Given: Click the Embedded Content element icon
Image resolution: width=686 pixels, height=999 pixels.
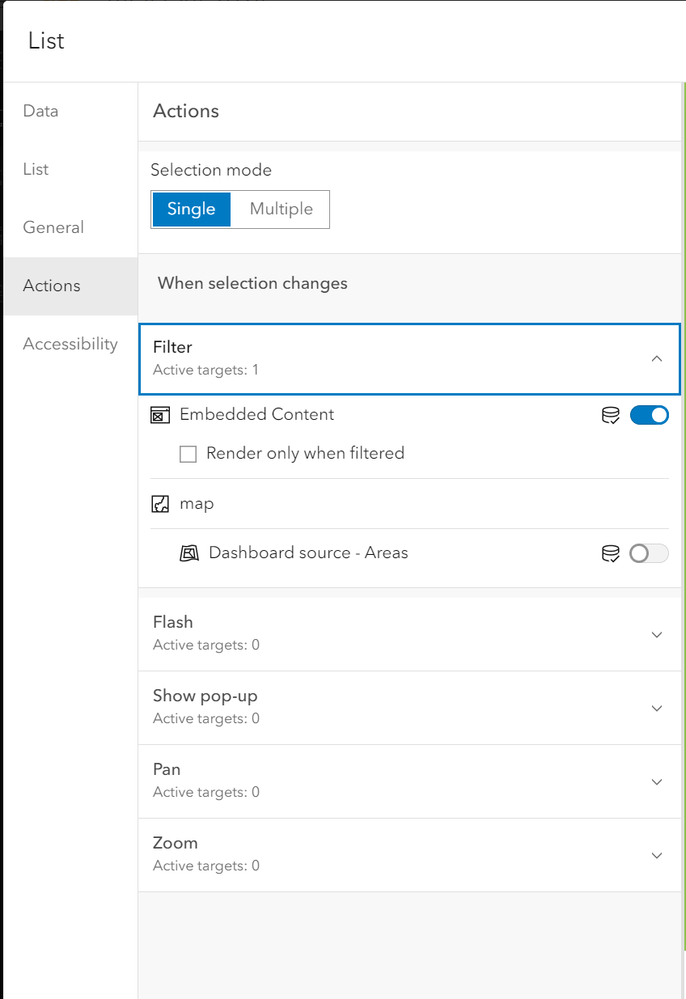Looking at the screenshot, I should [x=160, y=415].
